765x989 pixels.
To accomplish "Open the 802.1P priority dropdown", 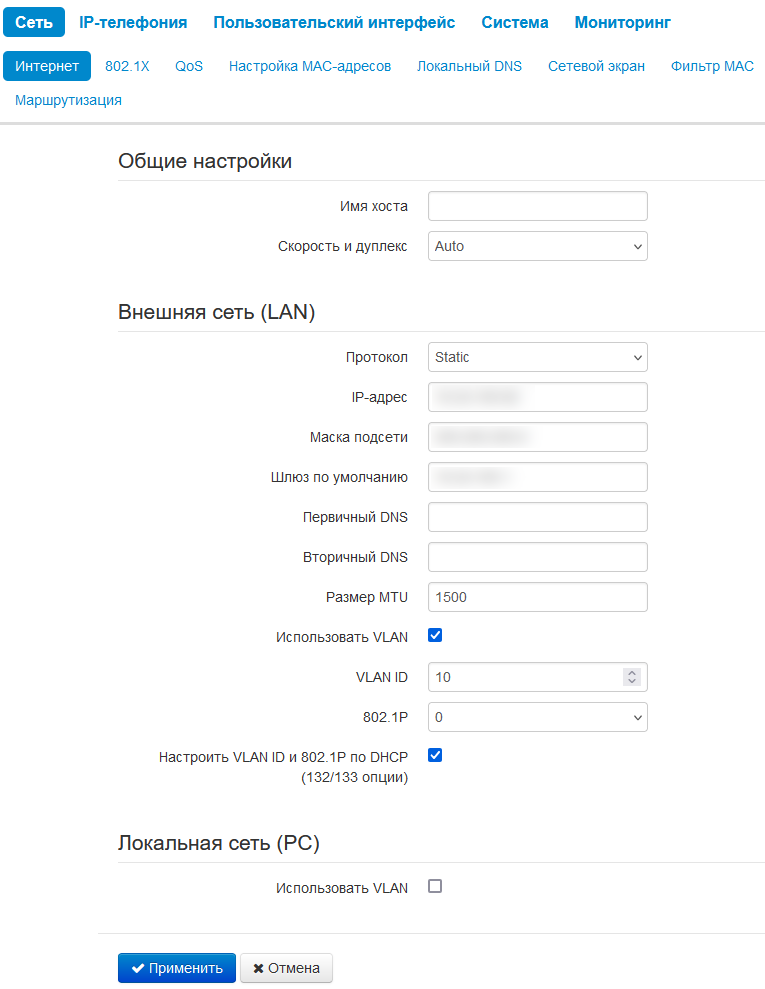I will pos(537,717).
